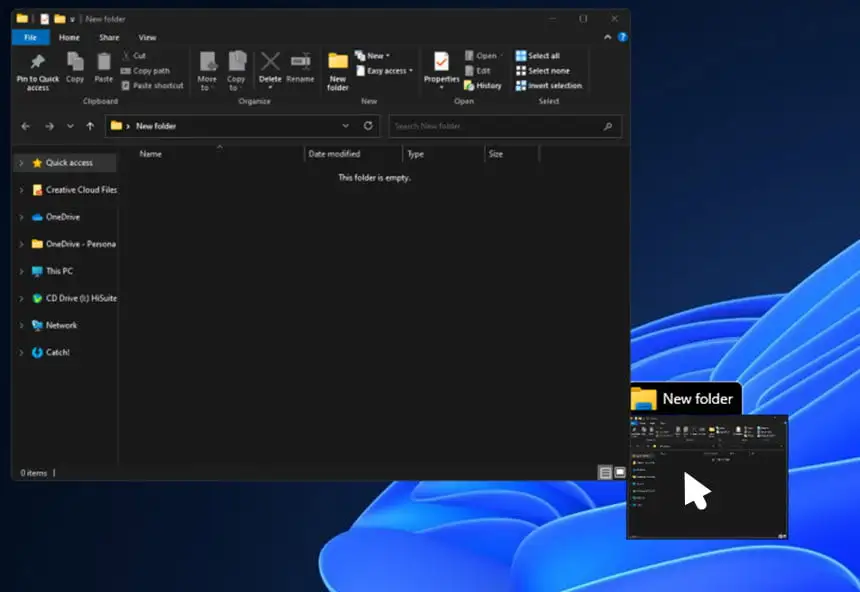Screen dimensions: 860x592
Task: Click the Refresh button beside address bar
Action: [368, 126]
